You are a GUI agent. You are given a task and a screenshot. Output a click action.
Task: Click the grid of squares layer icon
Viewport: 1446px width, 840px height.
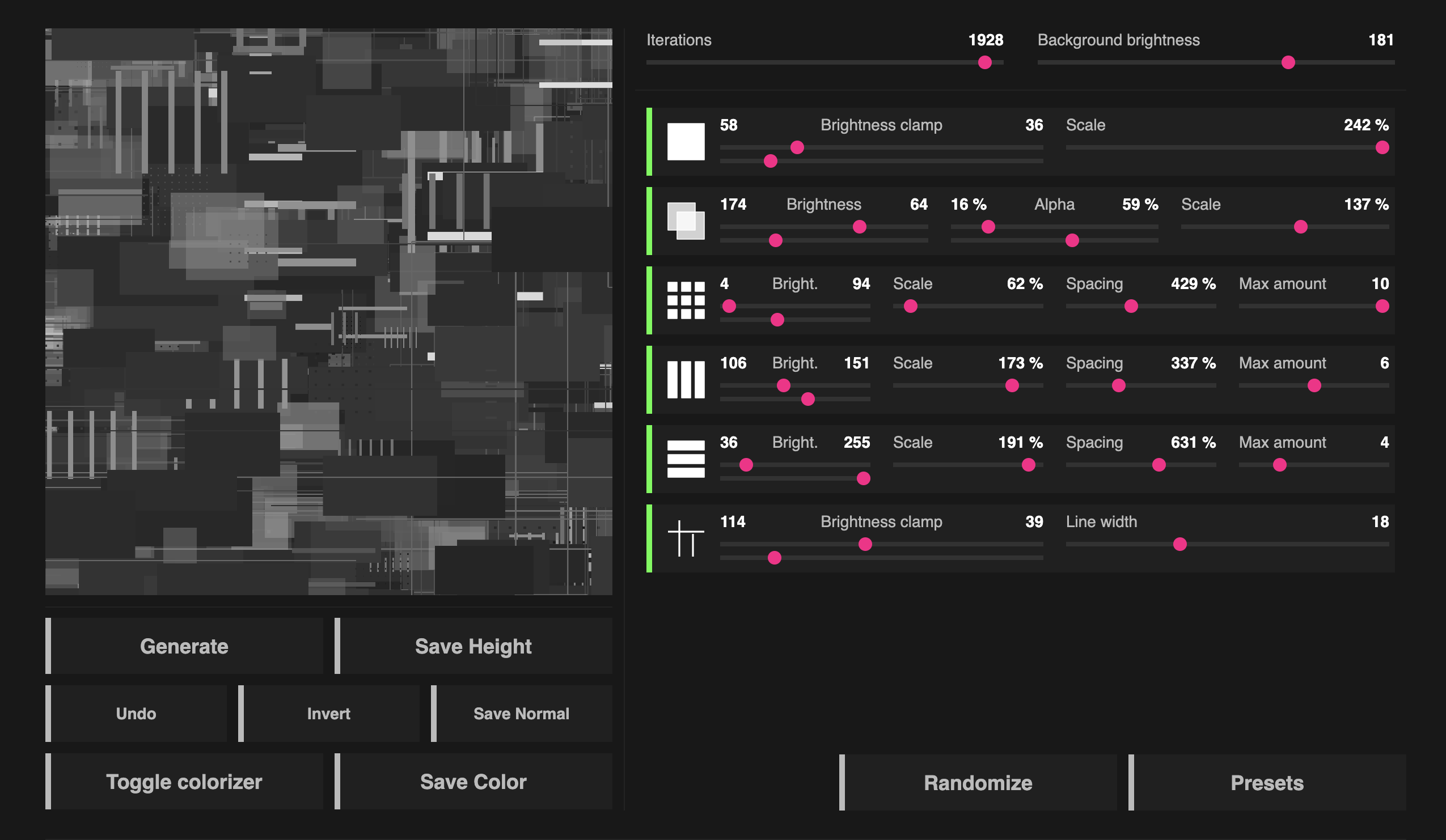coord(686,300)
